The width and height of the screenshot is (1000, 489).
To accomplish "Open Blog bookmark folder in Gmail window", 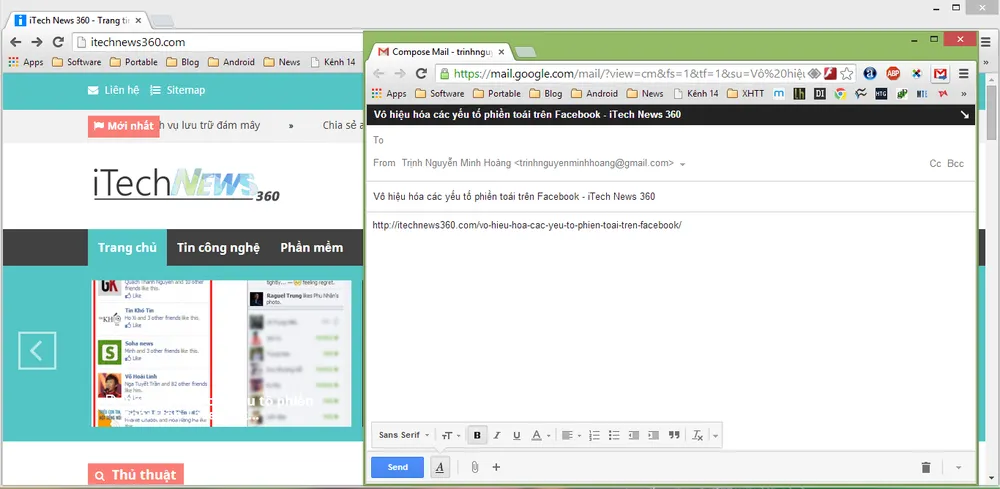I will (546, 93).
